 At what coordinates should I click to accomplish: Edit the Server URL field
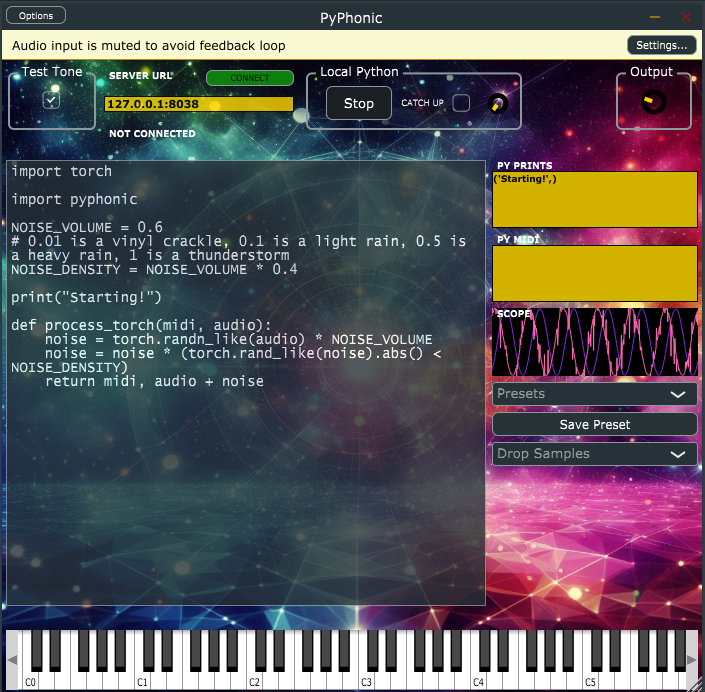click(x=198, y=104)
